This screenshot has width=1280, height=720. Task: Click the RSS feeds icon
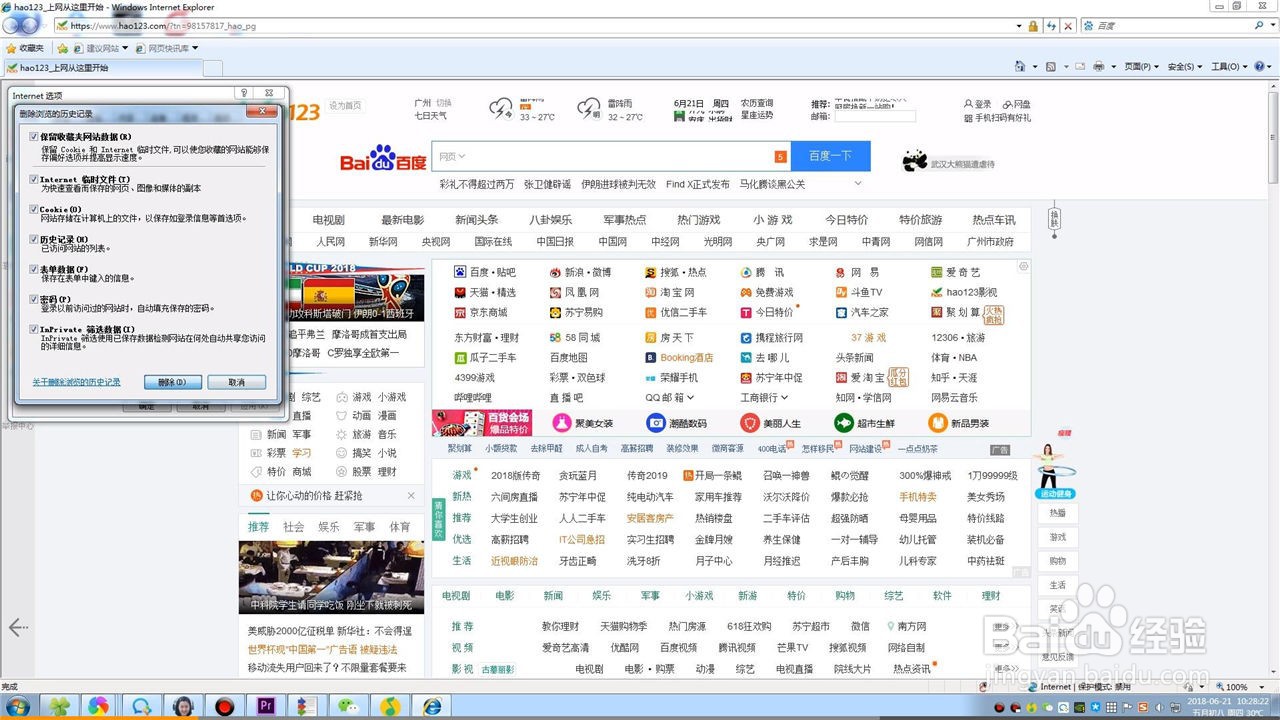(x=1051, y=66)
